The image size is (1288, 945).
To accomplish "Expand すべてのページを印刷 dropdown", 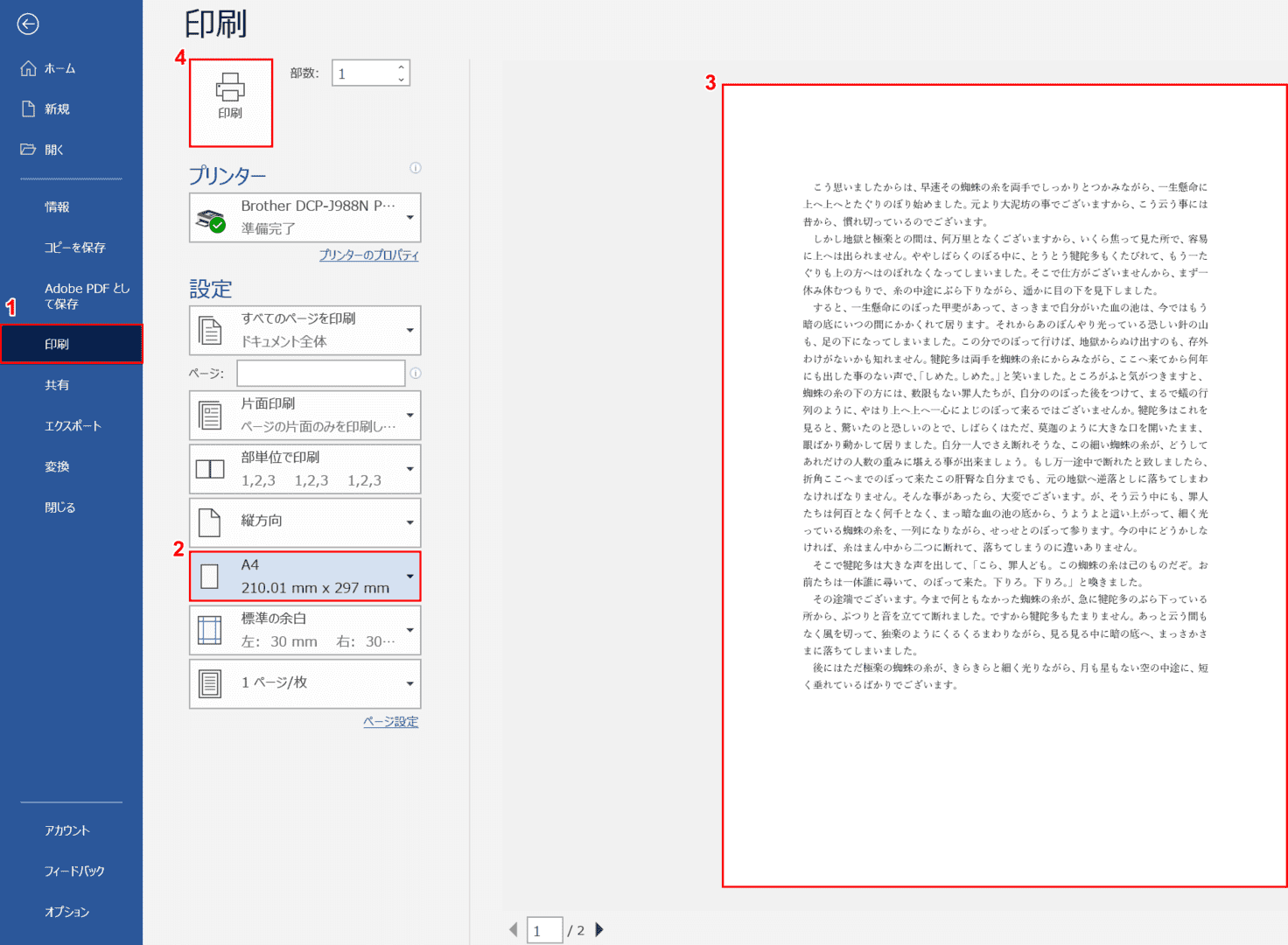I will pos(409,330).
